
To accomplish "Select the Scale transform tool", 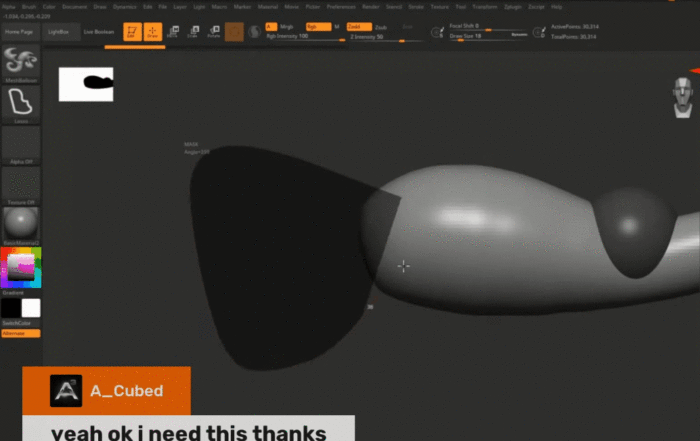I will pos(192,32).
